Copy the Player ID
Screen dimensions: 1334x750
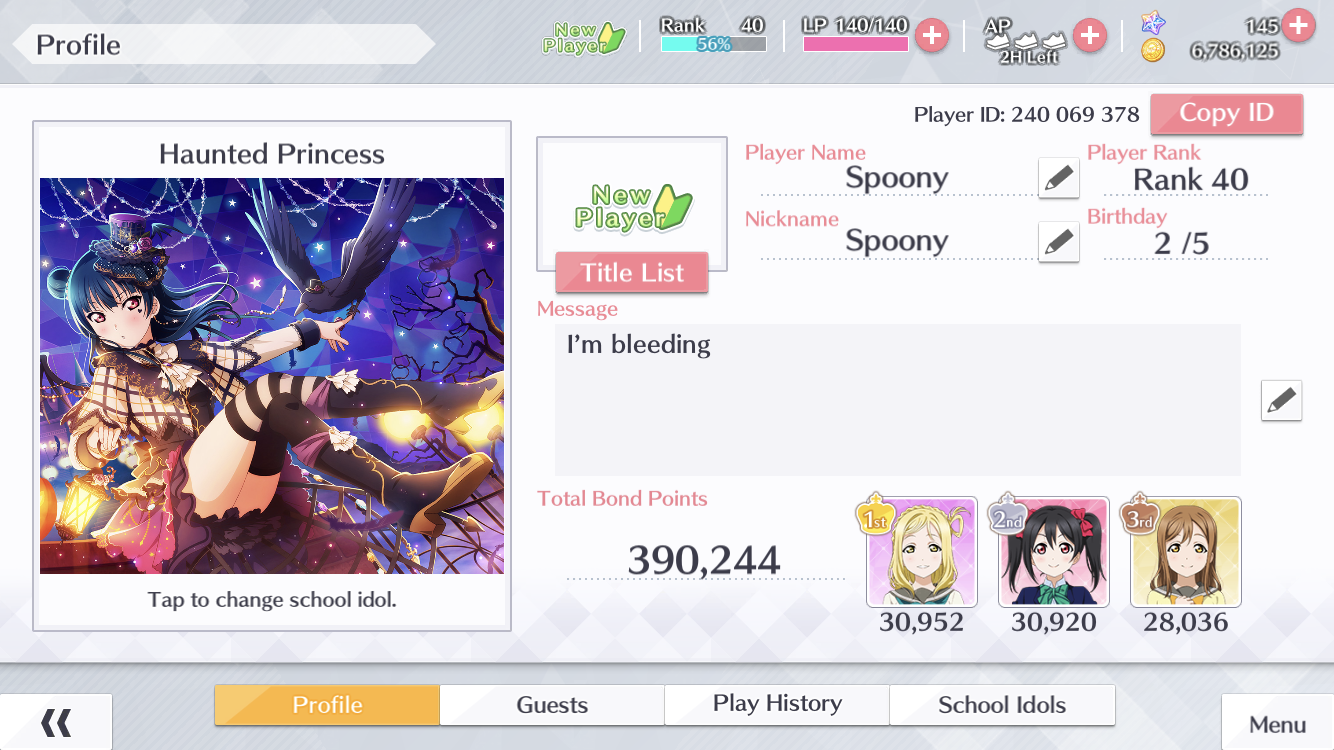click(1226, 114)
